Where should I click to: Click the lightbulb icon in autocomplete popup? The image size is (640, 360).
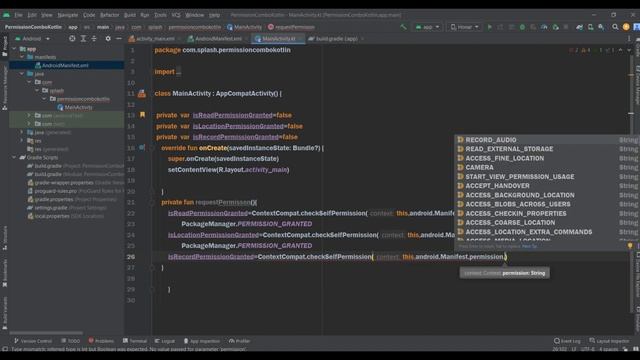coord(630,246)
